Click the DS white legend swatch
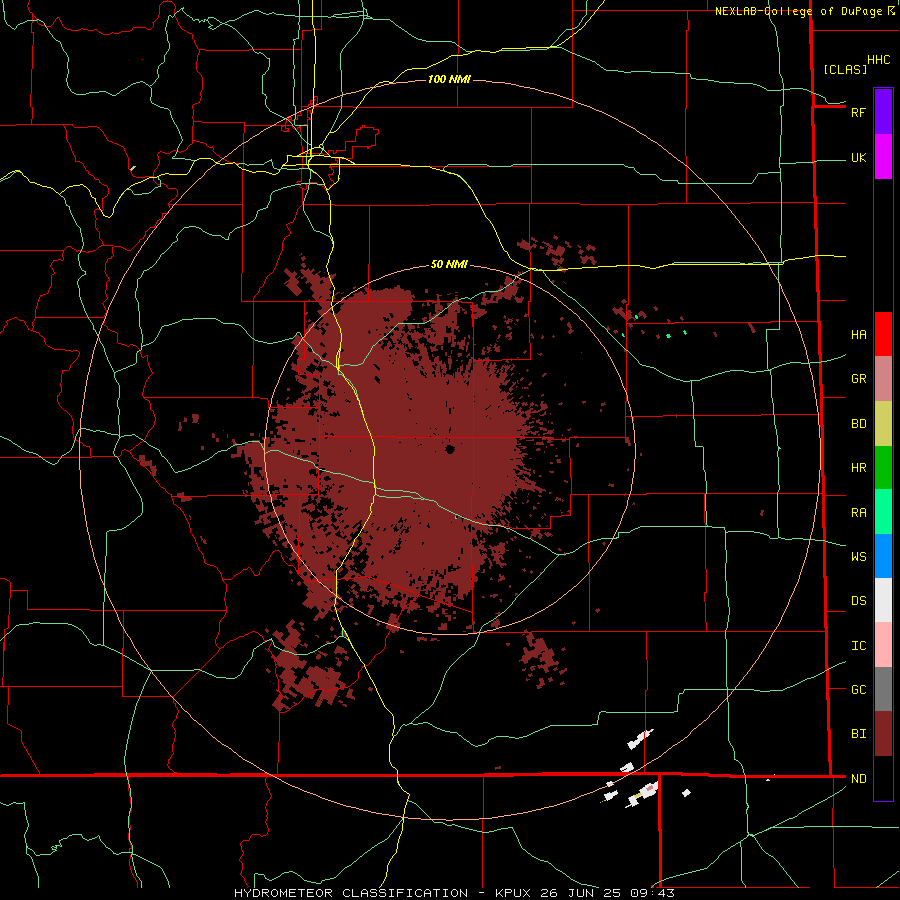 click(x=883, y=600)
